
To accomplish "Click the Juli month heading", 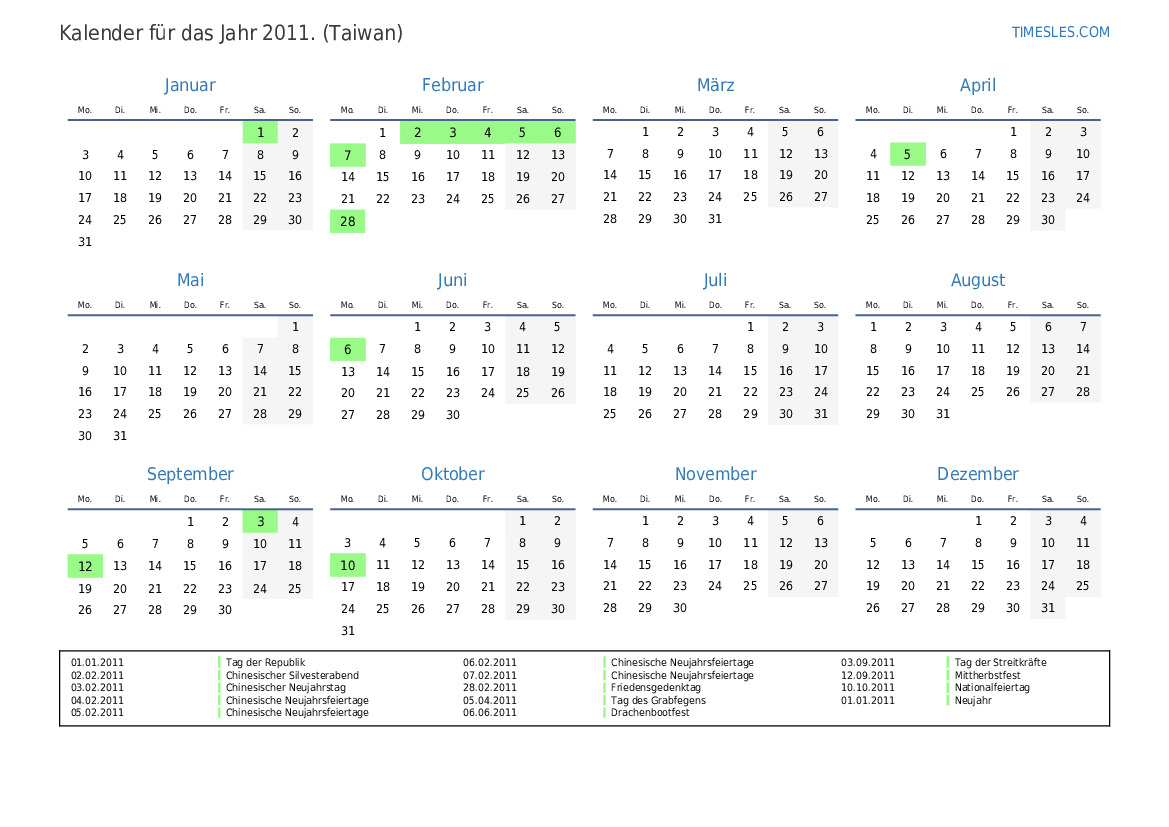I will [715, 280].
